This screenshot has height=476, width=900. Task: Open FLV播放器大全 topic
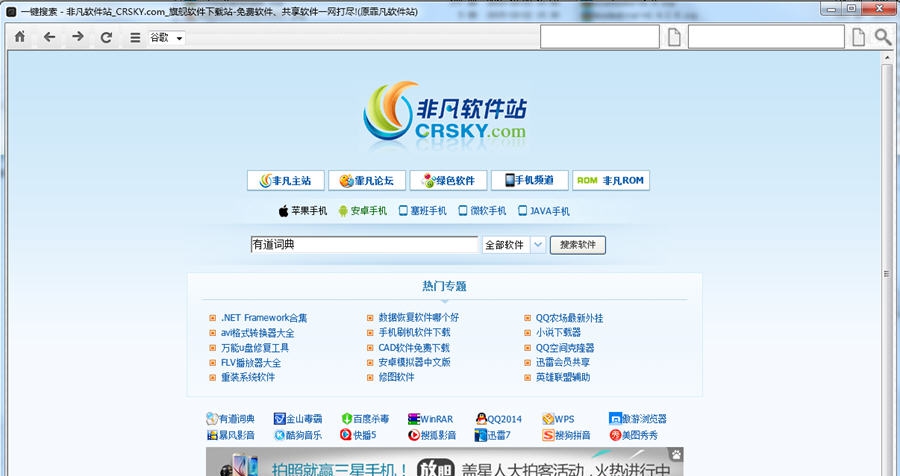click(x=251, y=362)
